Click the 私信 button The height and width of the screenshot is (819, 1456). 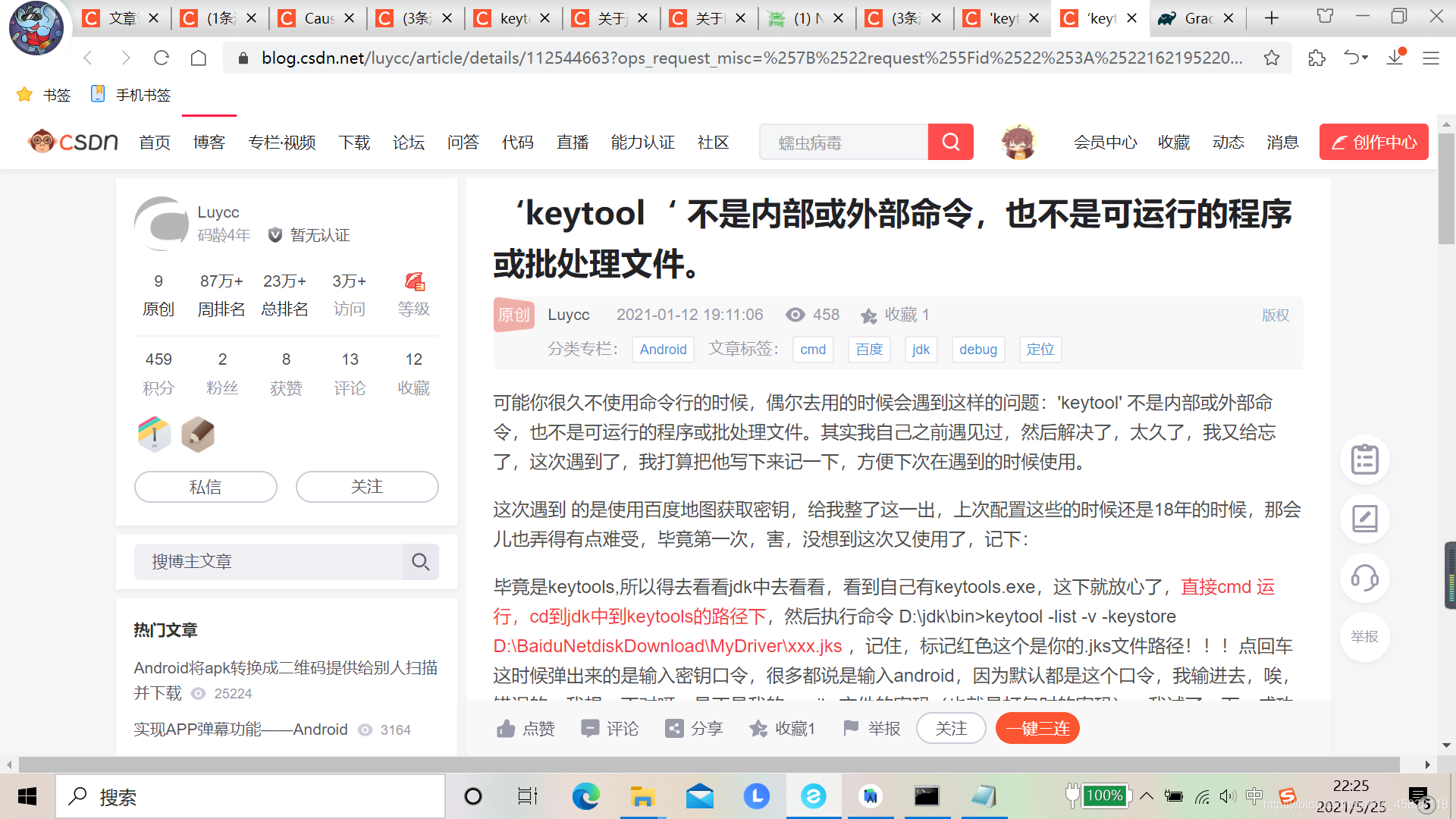(206, 487)
